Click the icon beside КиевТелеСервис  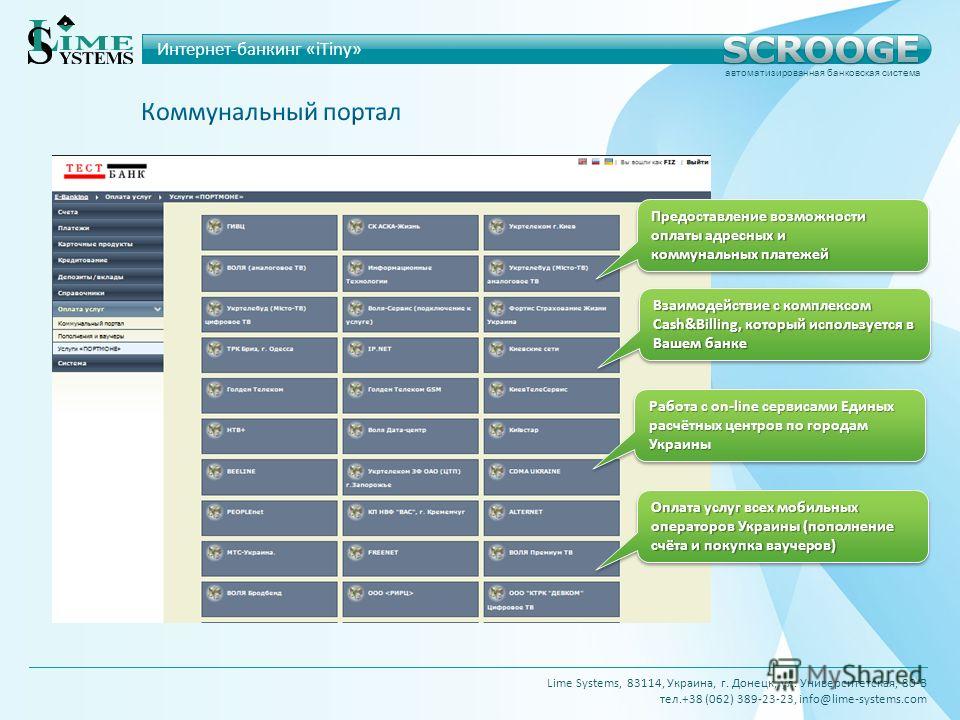[497, 389]
